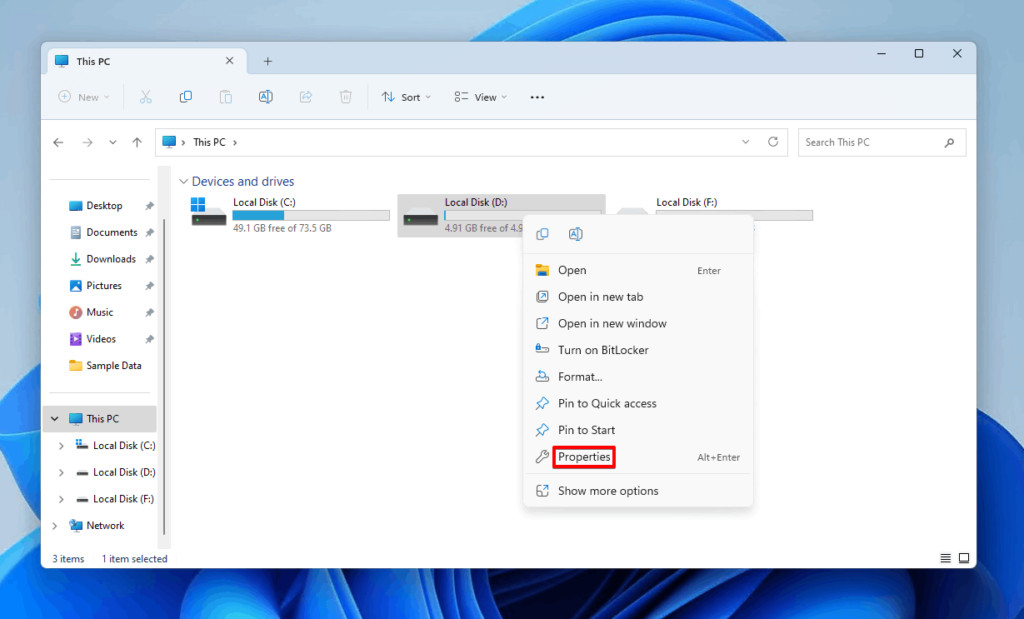Click Local Disk (F:) drive in main pane
This screenshot has height=619, width=1024.
point(714,215)
